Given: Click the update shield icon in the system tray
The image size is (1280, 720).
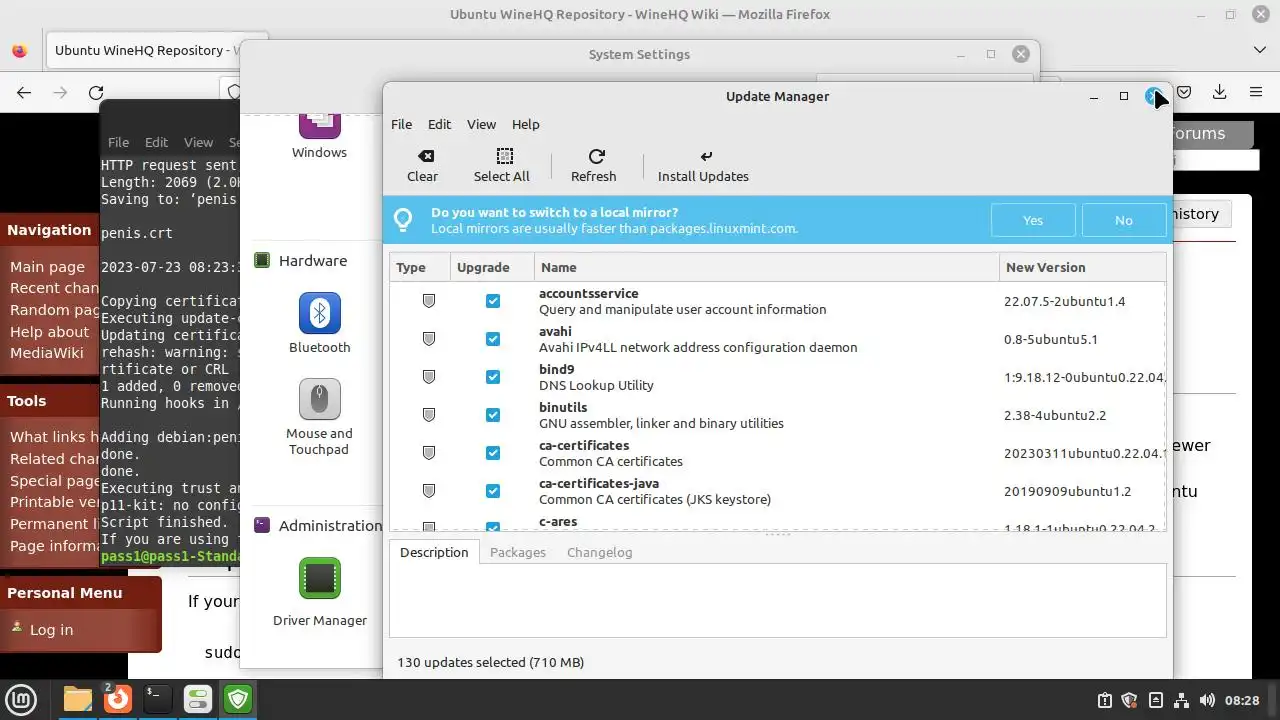Looking at the screenshot, I should pos(1129,700).
